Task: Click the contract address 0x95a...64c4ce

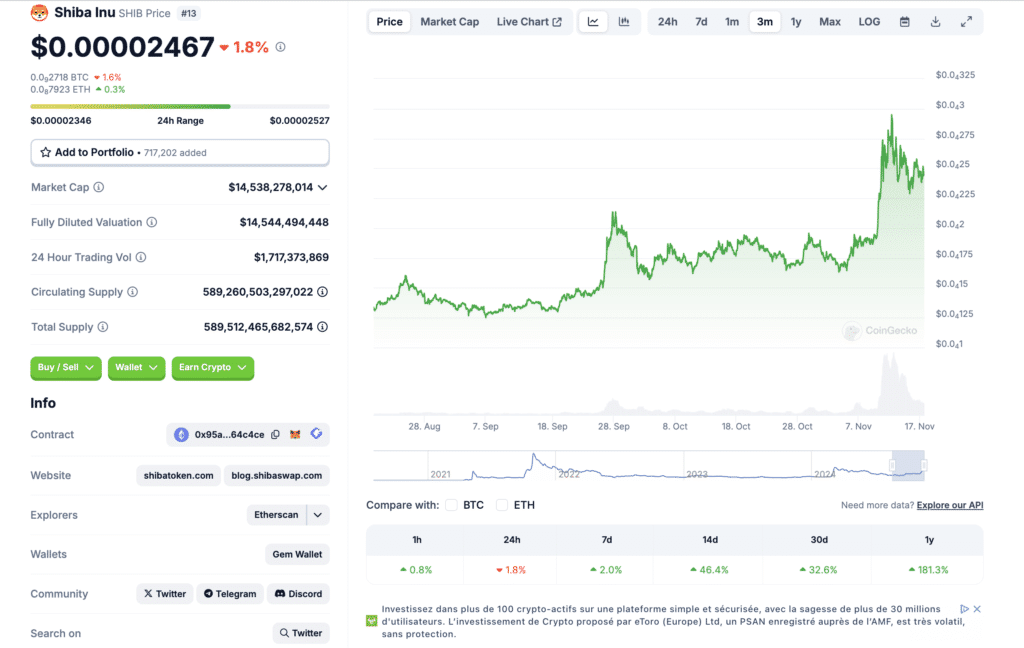Action: point(229,434)
